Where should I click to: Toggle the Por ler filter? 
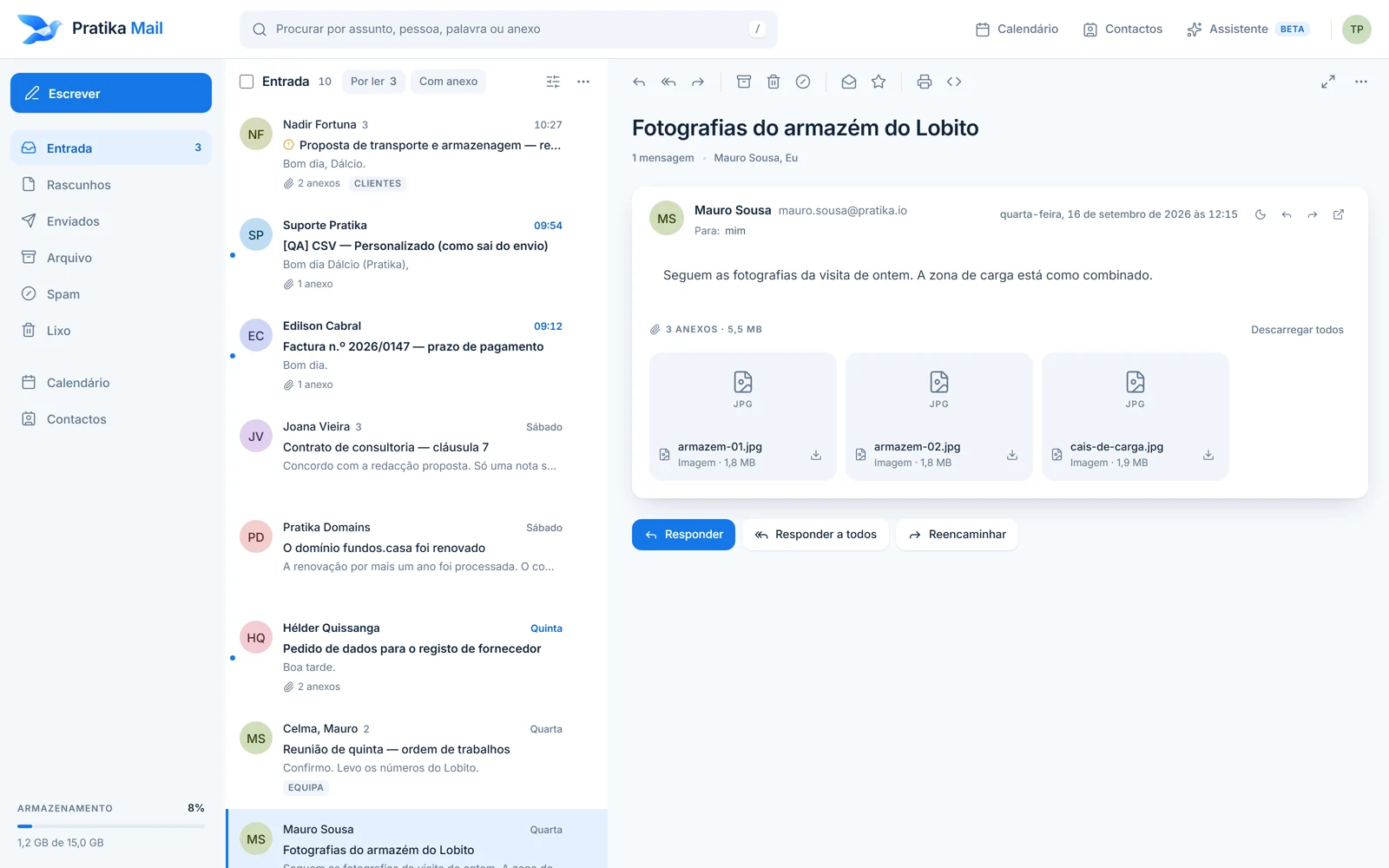tap(373, 82)
